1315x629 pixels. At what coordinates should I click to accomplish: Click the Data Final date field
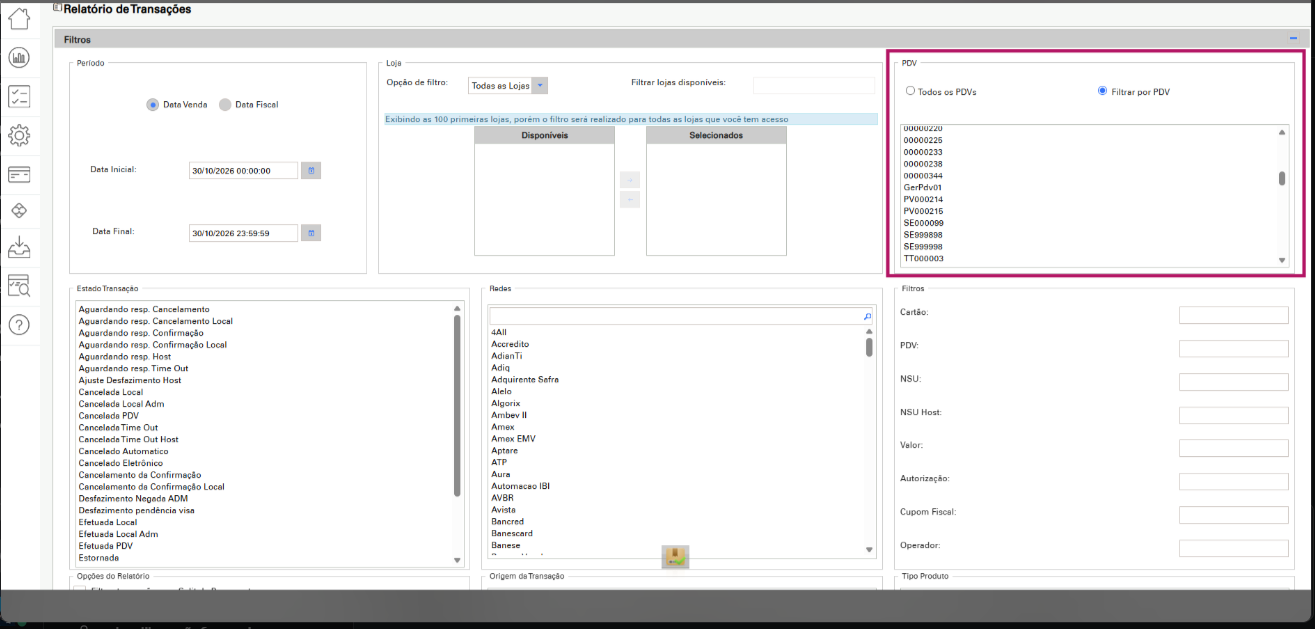pyautogui.click(x=244, y=233)
